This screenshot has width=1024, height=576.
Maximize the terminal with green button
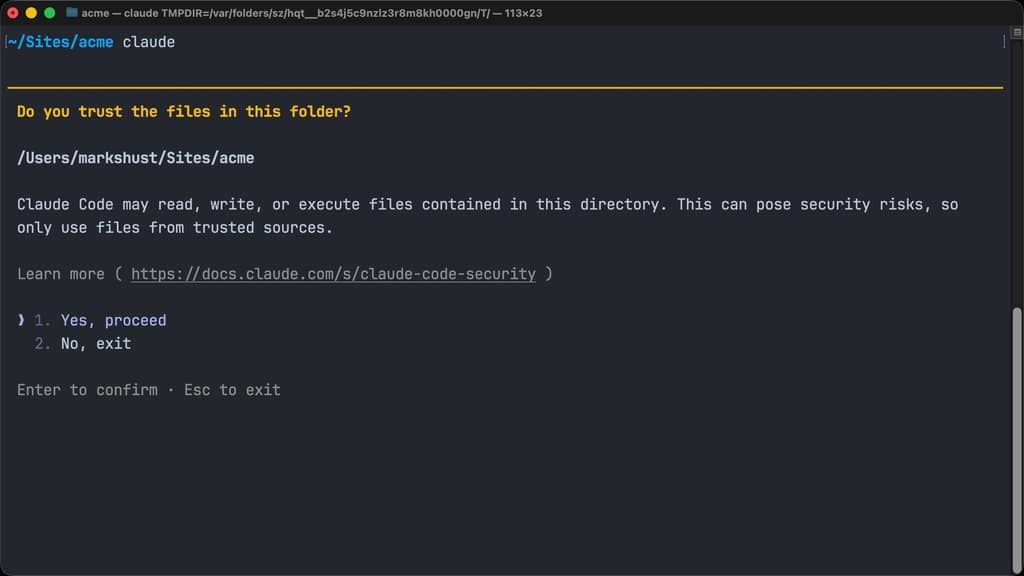[x=49, y=13]
